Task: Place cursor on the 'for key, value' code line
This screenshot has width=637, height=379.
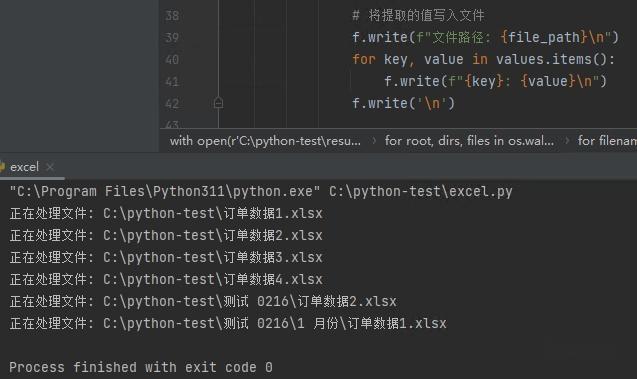Action: [x=483, y=59]
